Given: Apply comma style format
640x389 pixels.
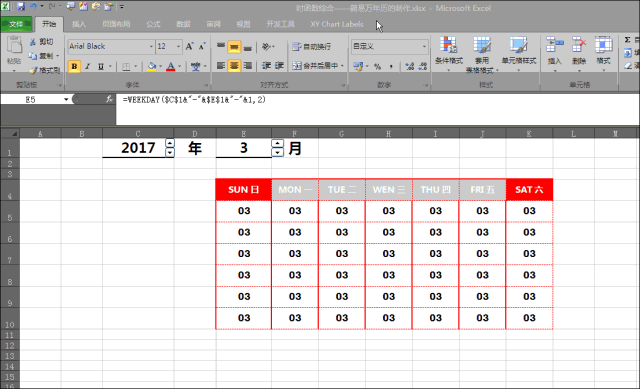Looking at the screenshot, I should tap(391, 66).
